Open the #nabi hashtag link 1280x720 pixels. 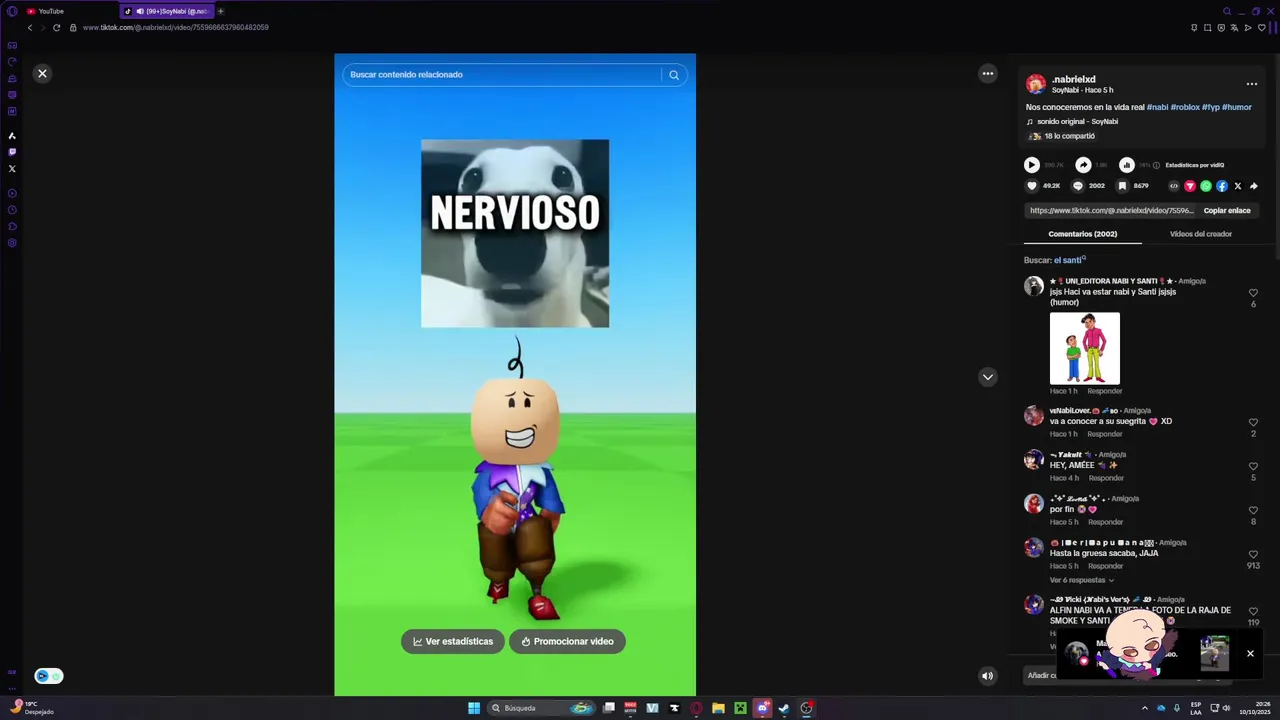tap(1157, 107)
